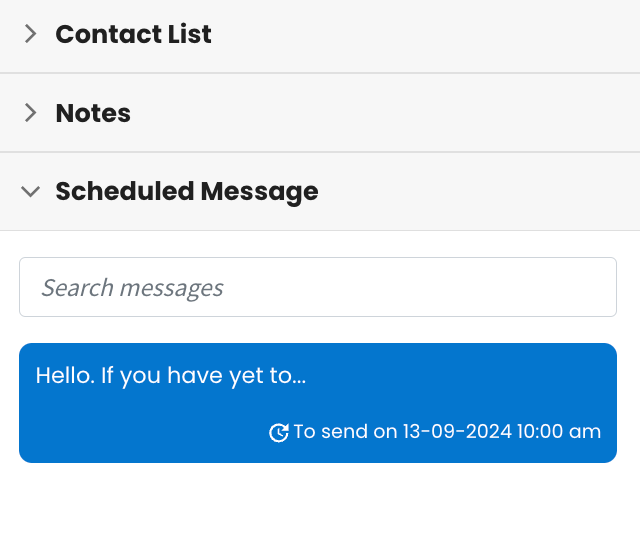Collapse the Scheduled Message chevron
The image size is (640, 536).
point(31,191)
